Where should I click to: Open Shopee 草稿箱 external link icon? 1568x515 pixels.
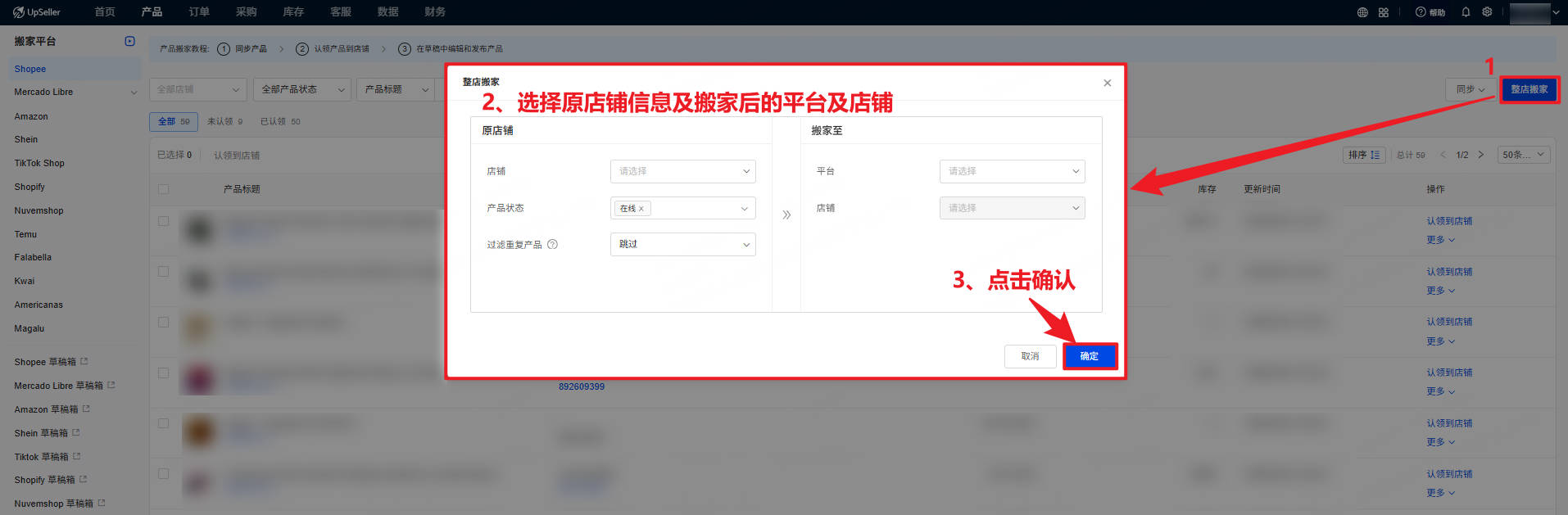[84, 361]
